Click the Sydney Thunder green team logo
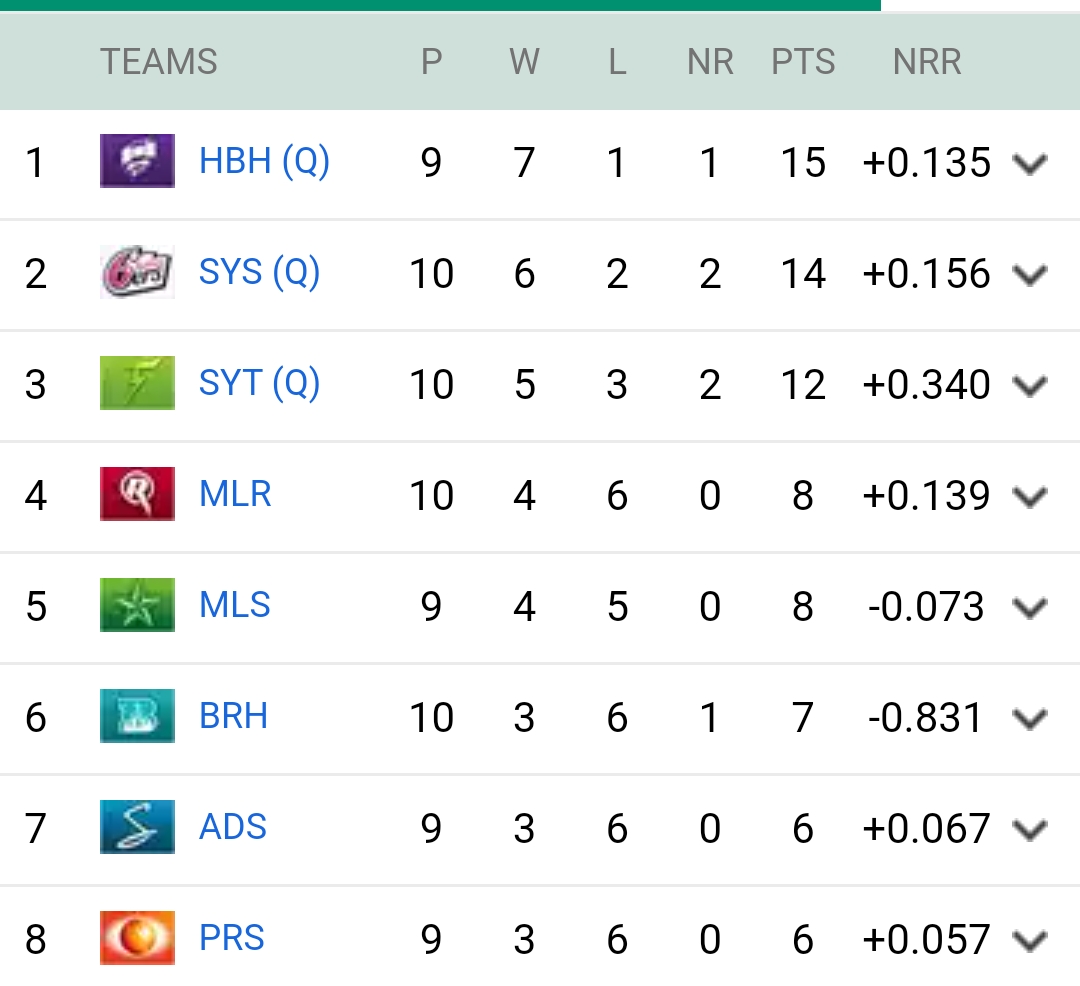Viewport: 1080px width, 986px height. point(137,383)
